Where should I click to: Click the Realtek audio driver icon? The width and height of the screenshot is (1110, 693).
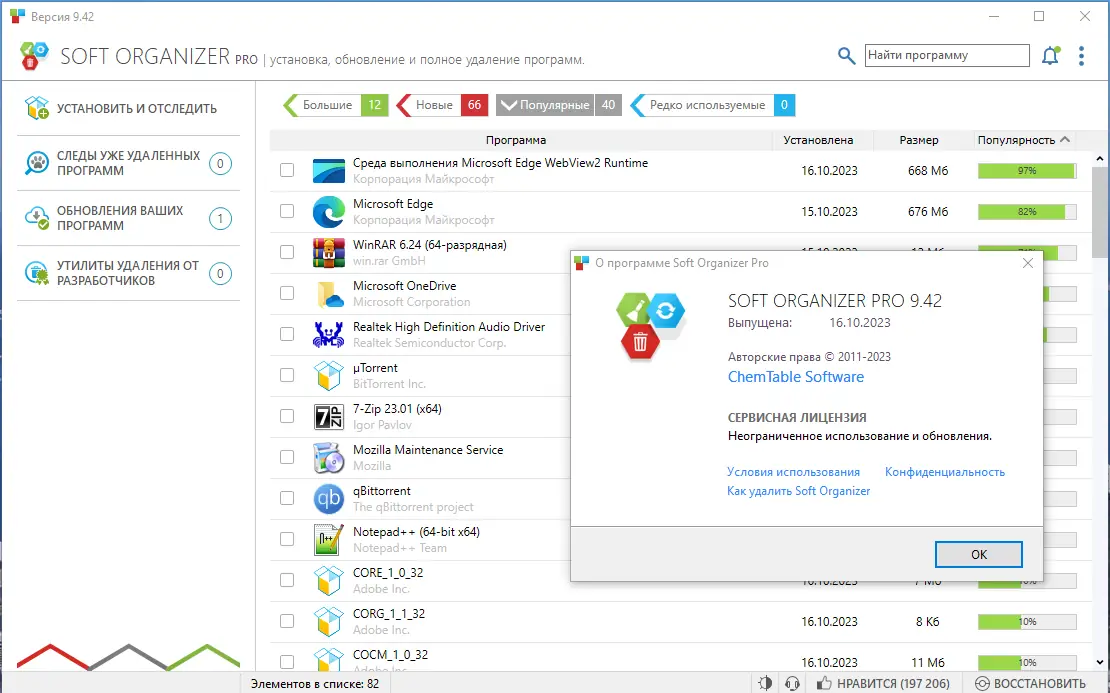click(328, 334)
